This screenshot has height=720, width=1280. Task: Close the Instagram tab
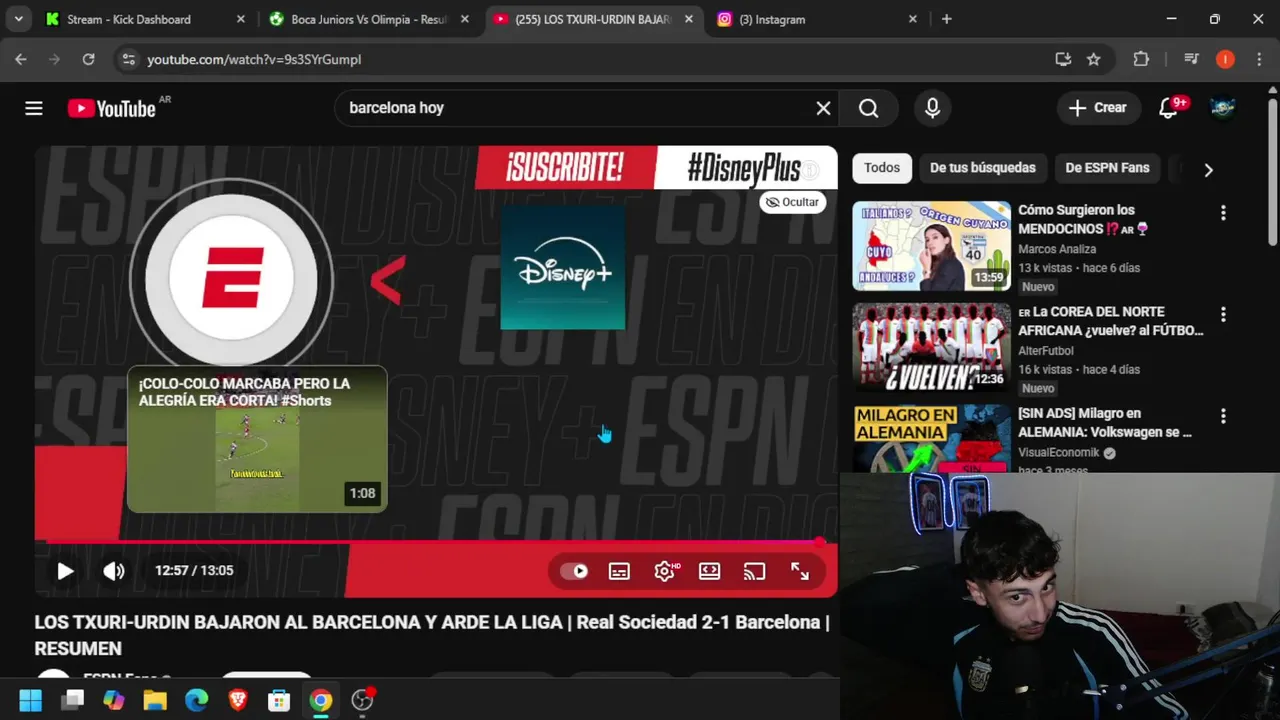pos(912,19)
